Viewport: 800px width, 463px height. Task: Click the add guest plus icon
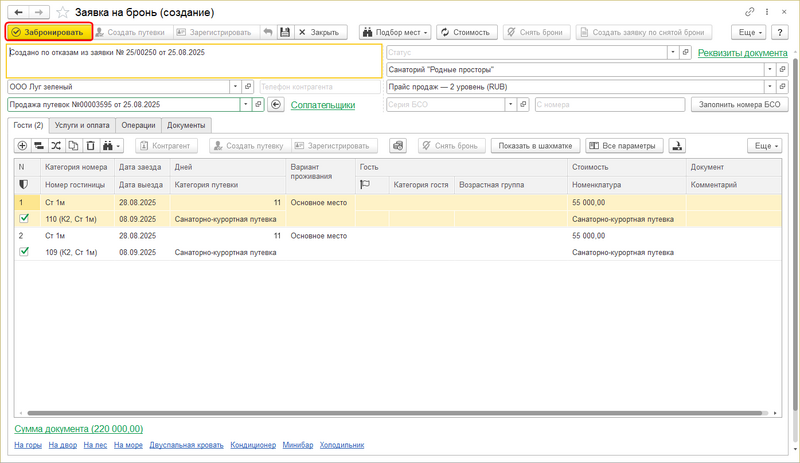[x=24, y=146]
